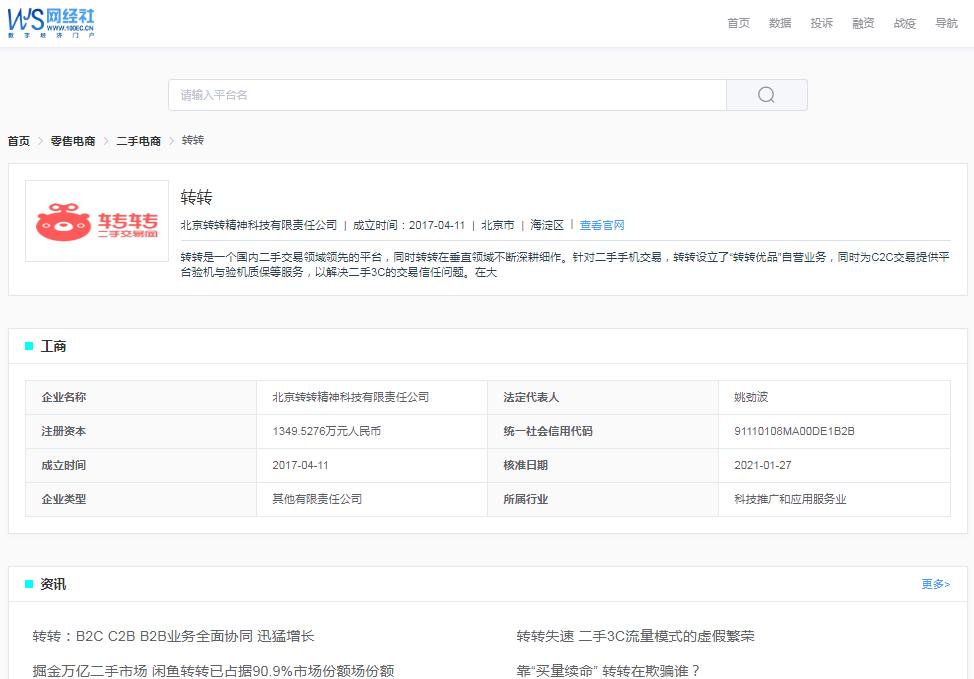Click the 转转 platform logo image
Viewport: 974px width, 679px height.
pos(96,219)
